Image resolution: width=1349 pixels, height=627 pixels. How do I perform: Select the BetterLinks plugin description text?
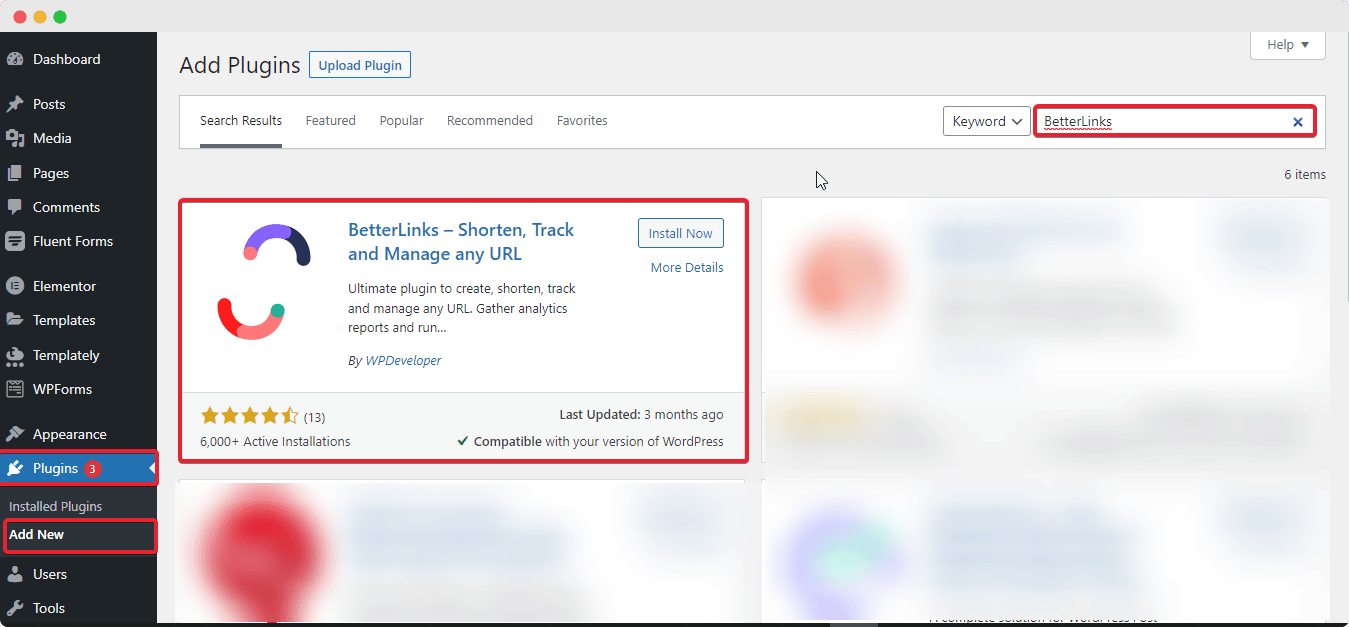click(x=462, y=308)
